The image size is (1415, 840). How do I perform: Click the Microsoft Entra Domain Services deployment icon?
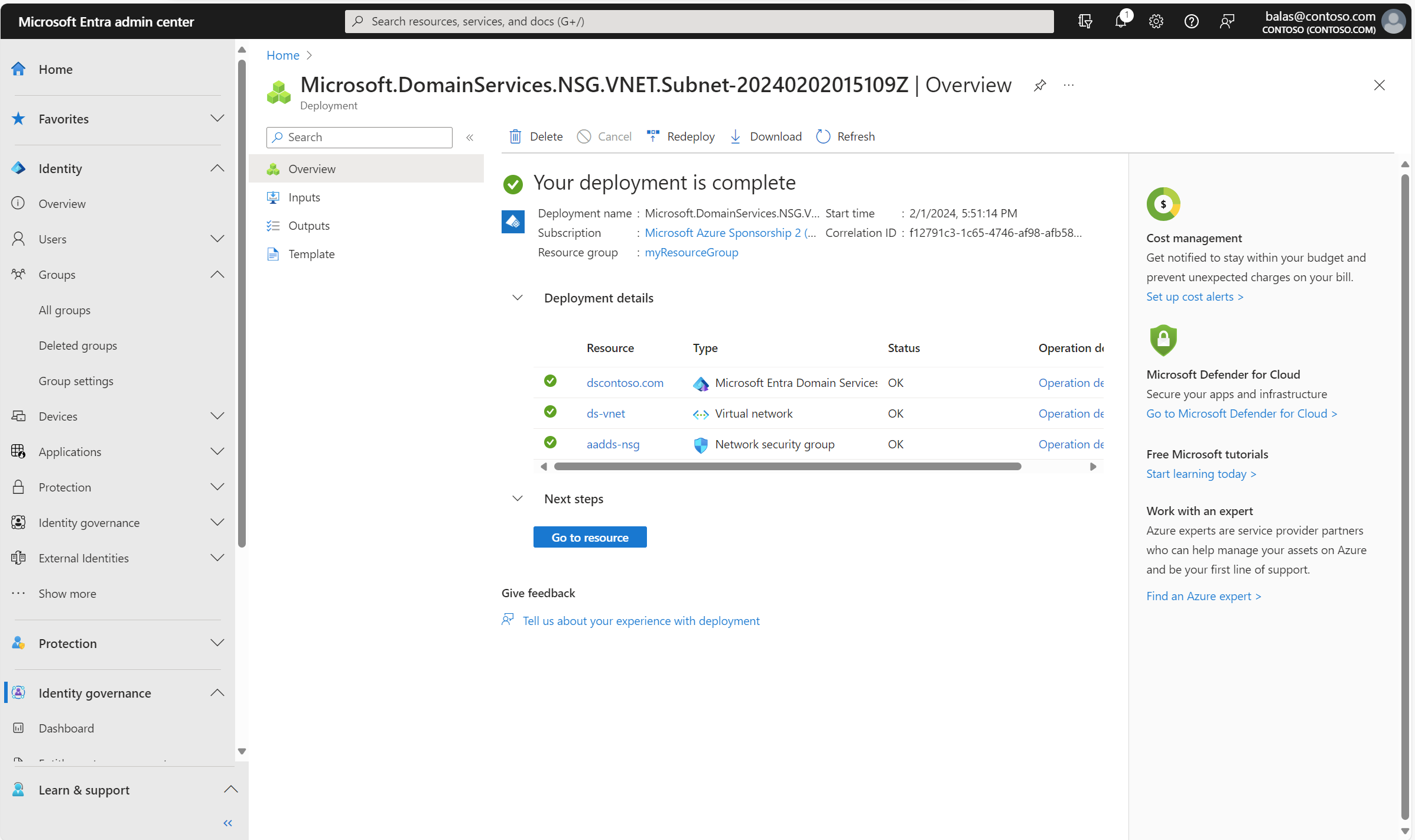pos(701,383)
